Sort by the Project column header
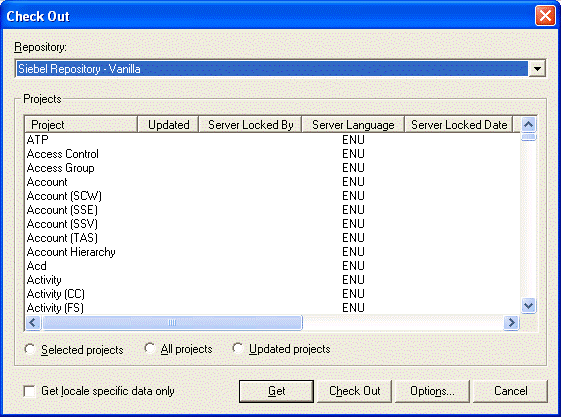The height and width of the screenshot is (417, 561). coord(81,124)
